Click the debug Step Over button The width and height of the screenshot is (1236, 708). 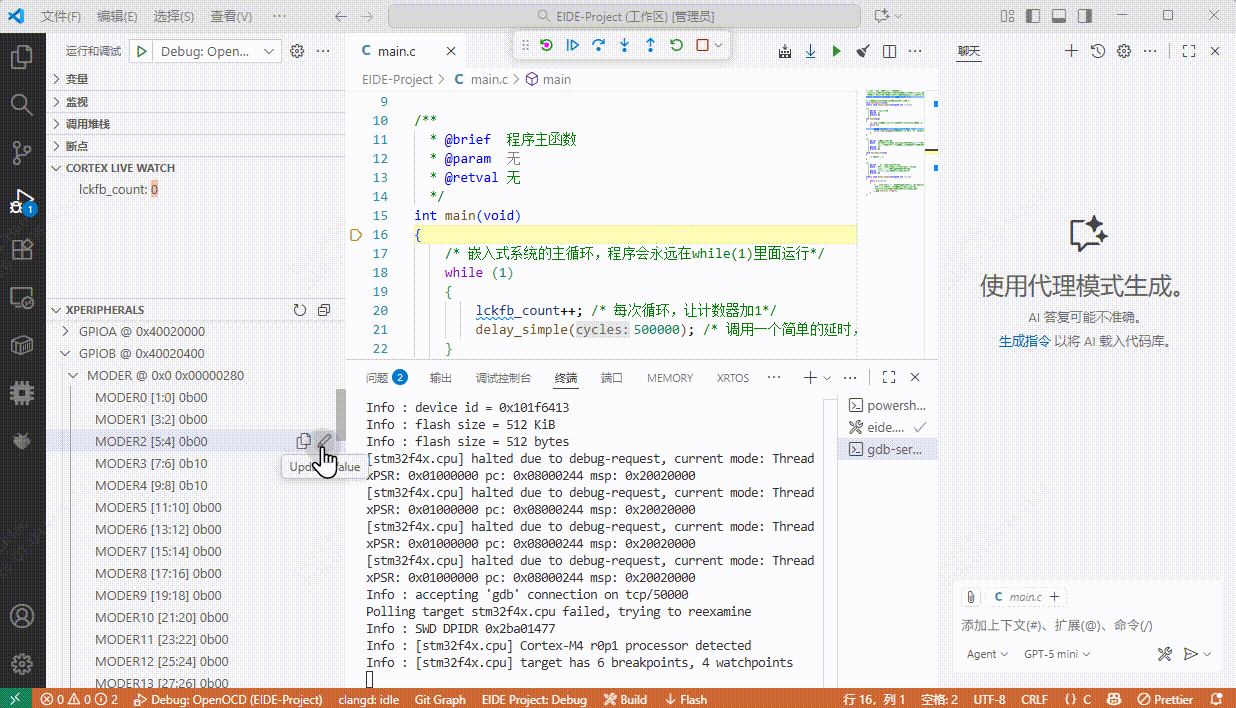tap(598, 45)
